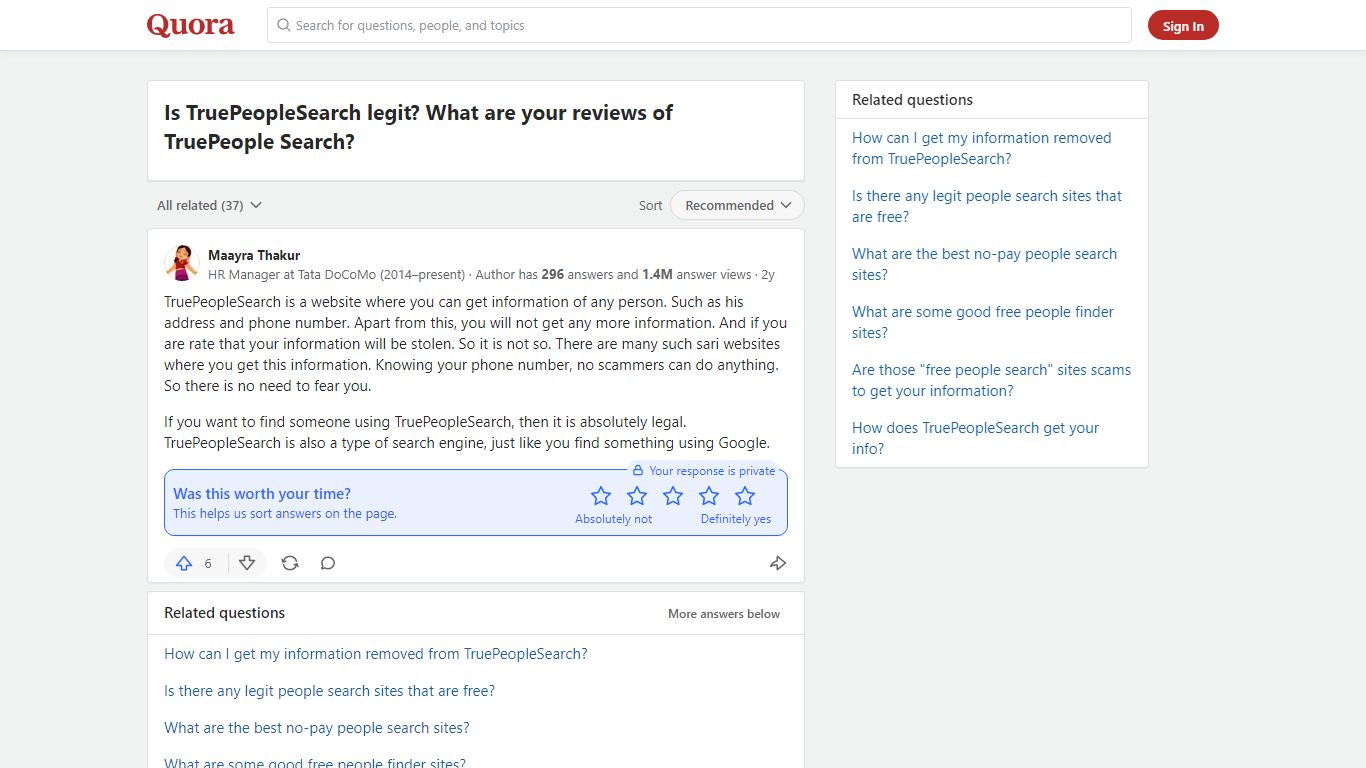Open Maayra Thakur author name link

point(254,255)
